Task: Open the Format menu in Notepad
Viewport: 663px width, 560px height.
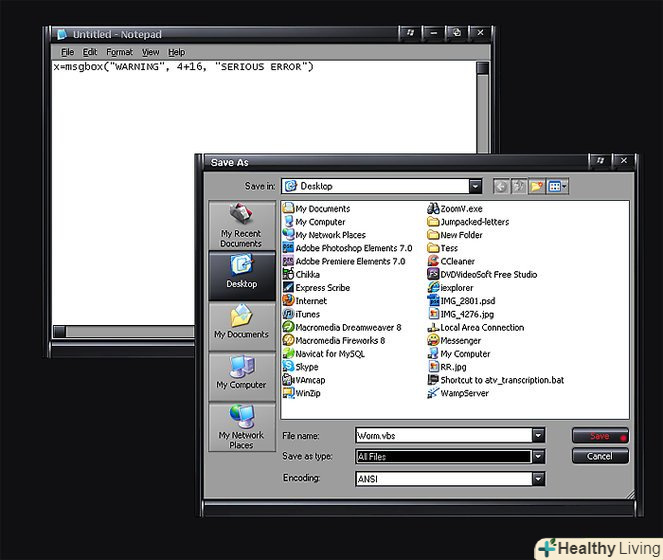Action: pos(119,52)
